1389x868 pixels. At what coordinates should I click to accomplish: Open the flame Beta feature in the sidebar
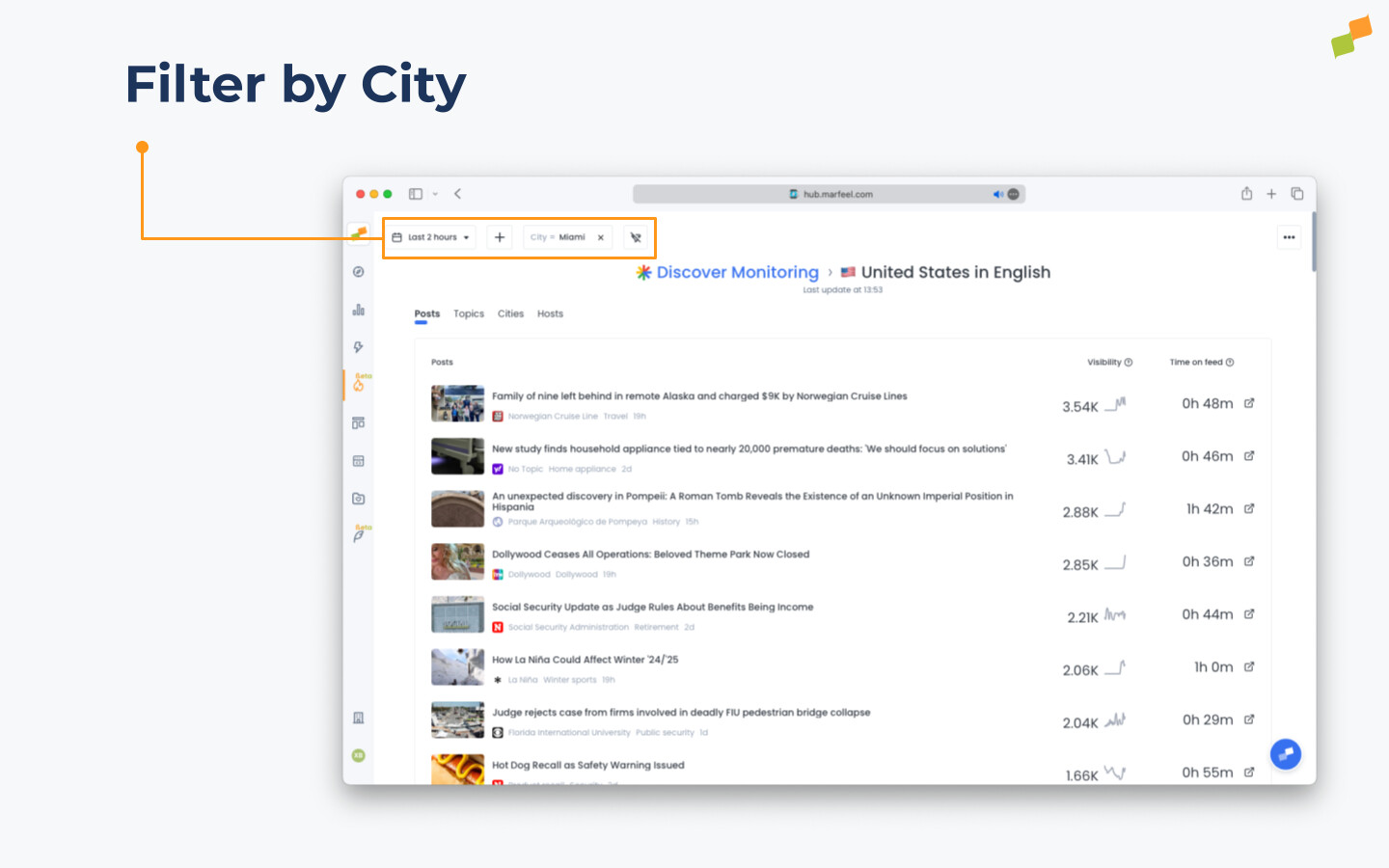coord(358,385)
